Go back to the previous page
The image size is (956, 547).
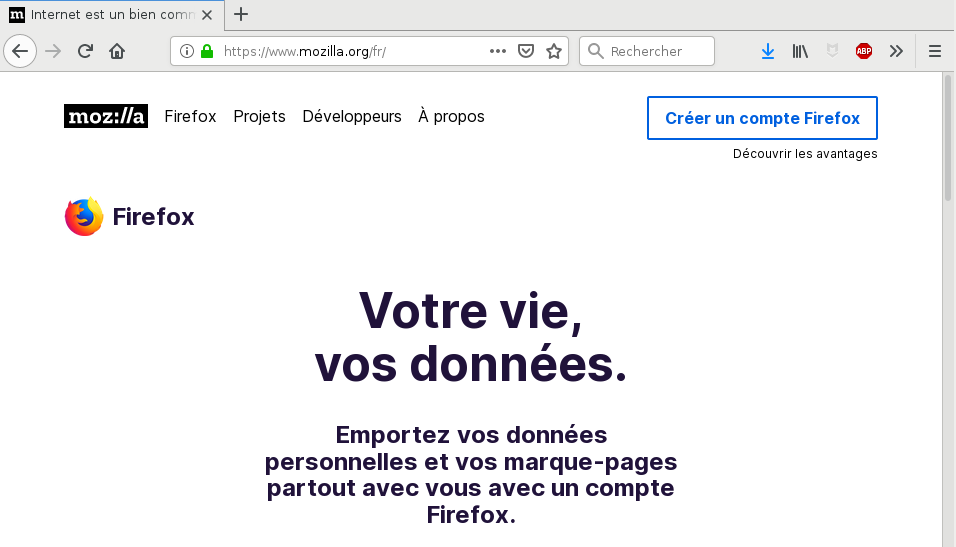(x=20, y=51)
